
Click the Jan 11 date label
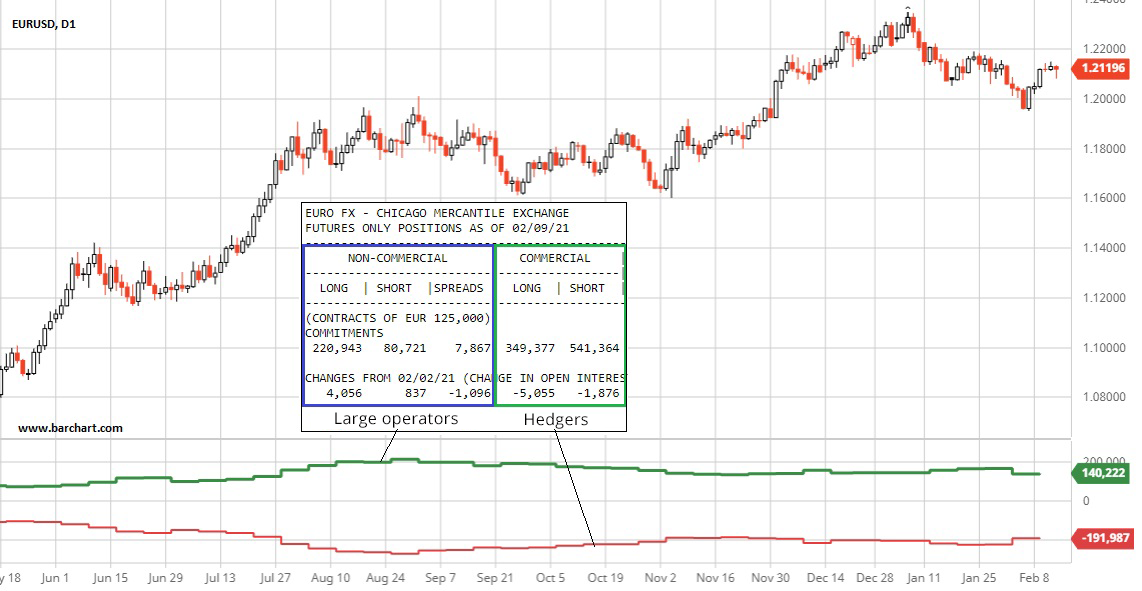click(x=924, y=578)
